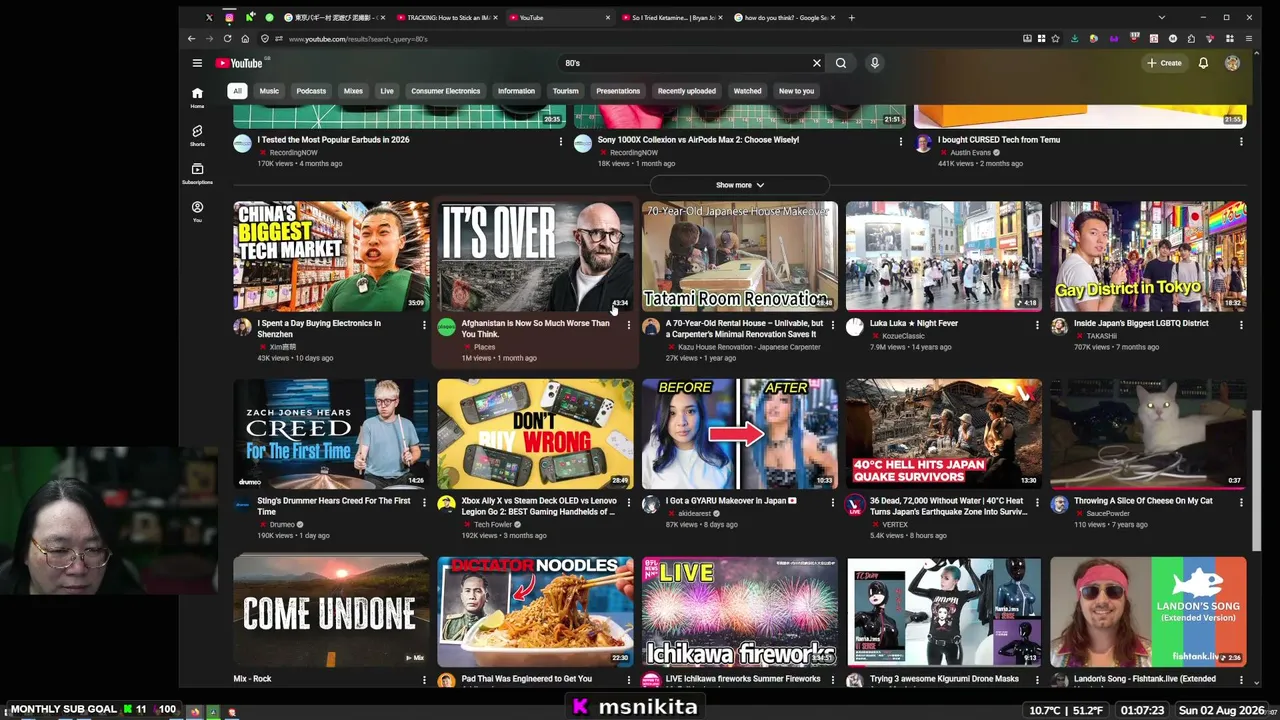Play the Landon's Song thumbnail
The width and height of the screenshot is (1280, 720).
click(1148, 611)
